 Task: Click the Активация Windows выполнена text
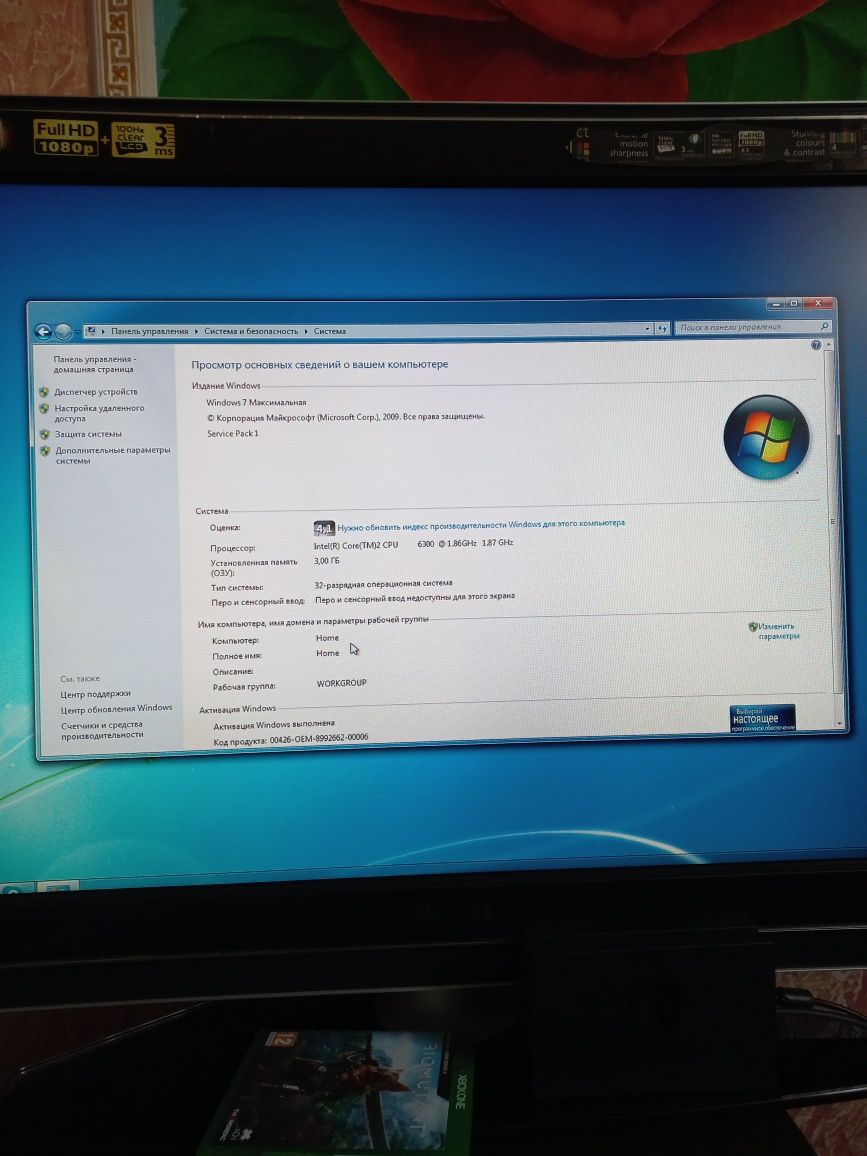click(274, 725)
